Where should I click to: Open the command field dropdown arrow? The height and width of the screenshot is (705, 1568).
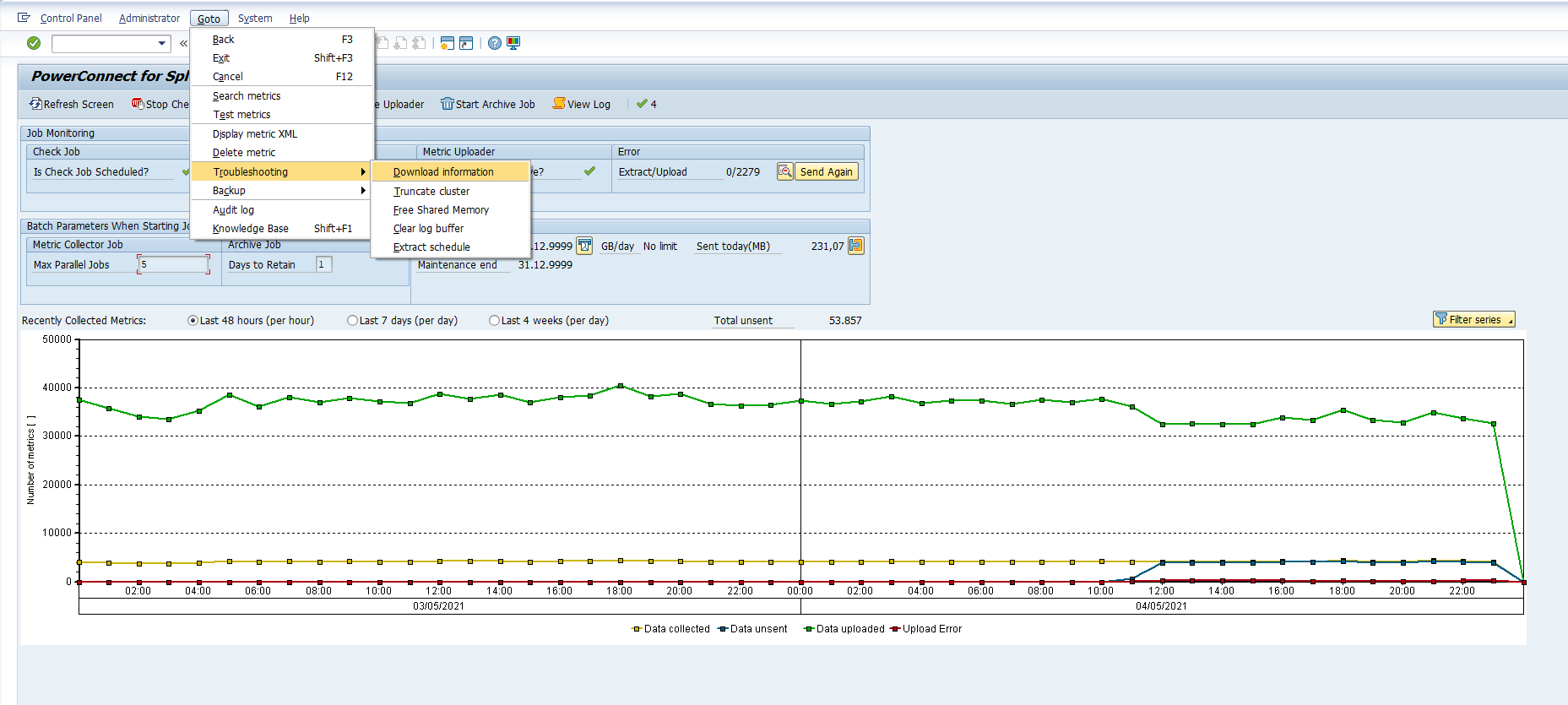[162, 43]
